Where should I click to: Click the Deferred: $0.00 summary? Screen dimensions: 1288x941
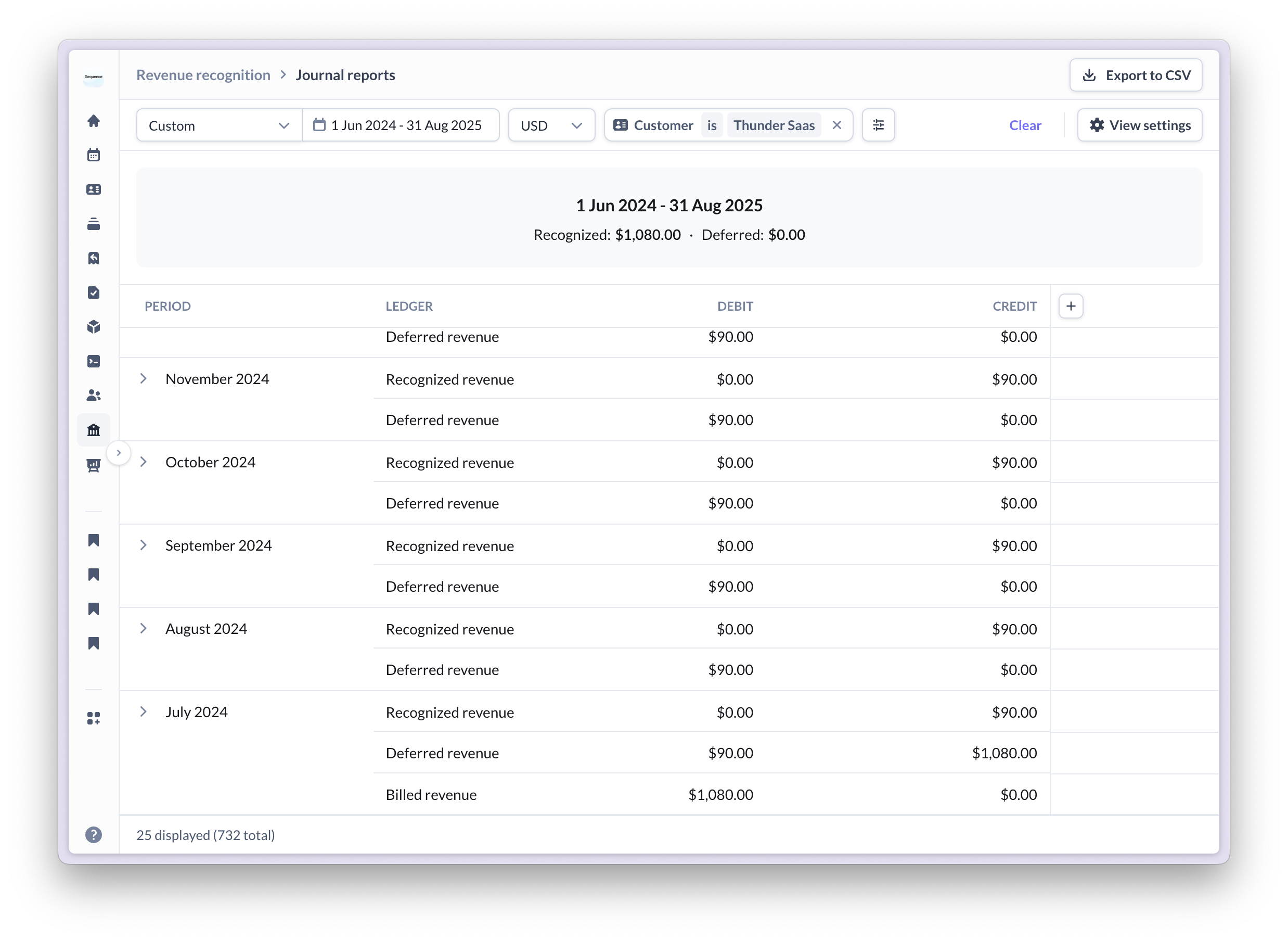[753, 234]
